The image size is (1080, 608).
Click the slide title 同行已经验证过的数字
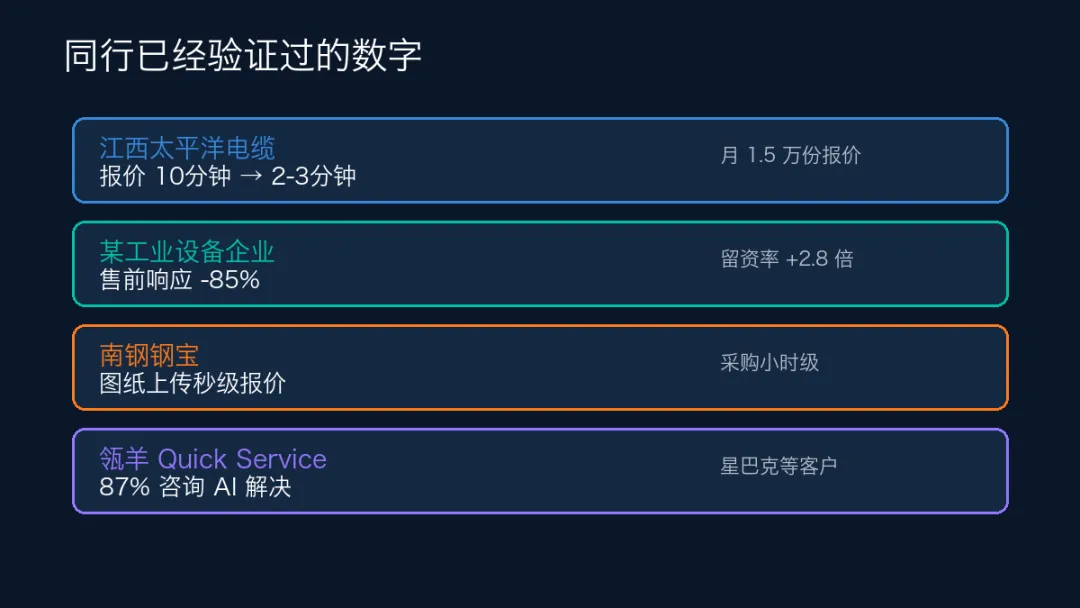[242, 55]
